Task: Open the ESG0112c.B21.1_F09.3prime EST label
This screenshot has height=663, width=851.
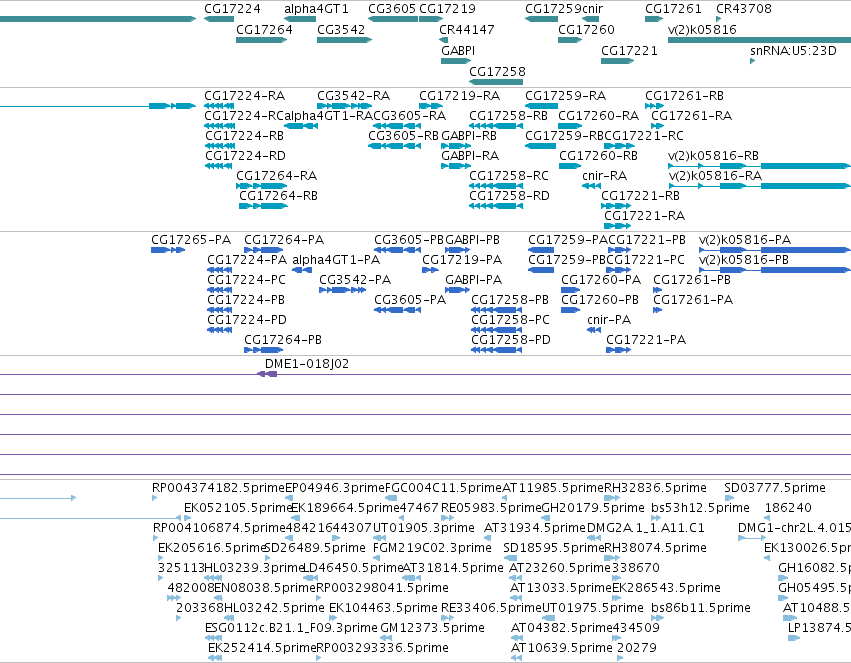Action: coord(291,628)
